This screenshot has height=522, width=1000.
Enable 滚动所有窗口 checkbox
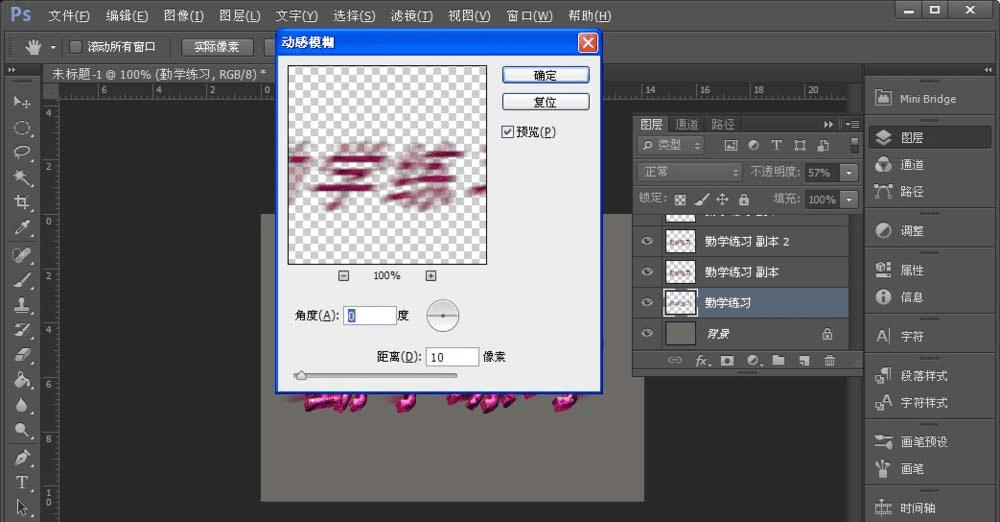[75, 47]
